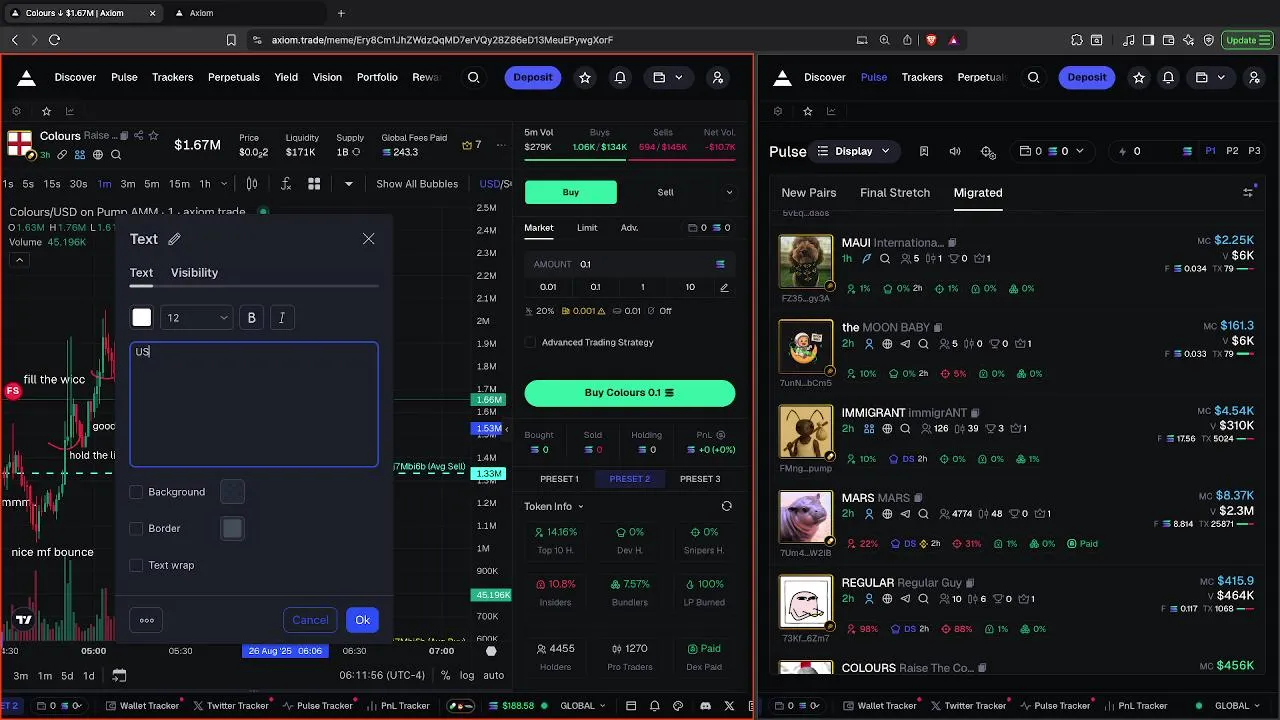Go to date calendar icon on chart
The height and width of the screenshot is (720, 1280).
pyautogui.click(x=119, y=675)
